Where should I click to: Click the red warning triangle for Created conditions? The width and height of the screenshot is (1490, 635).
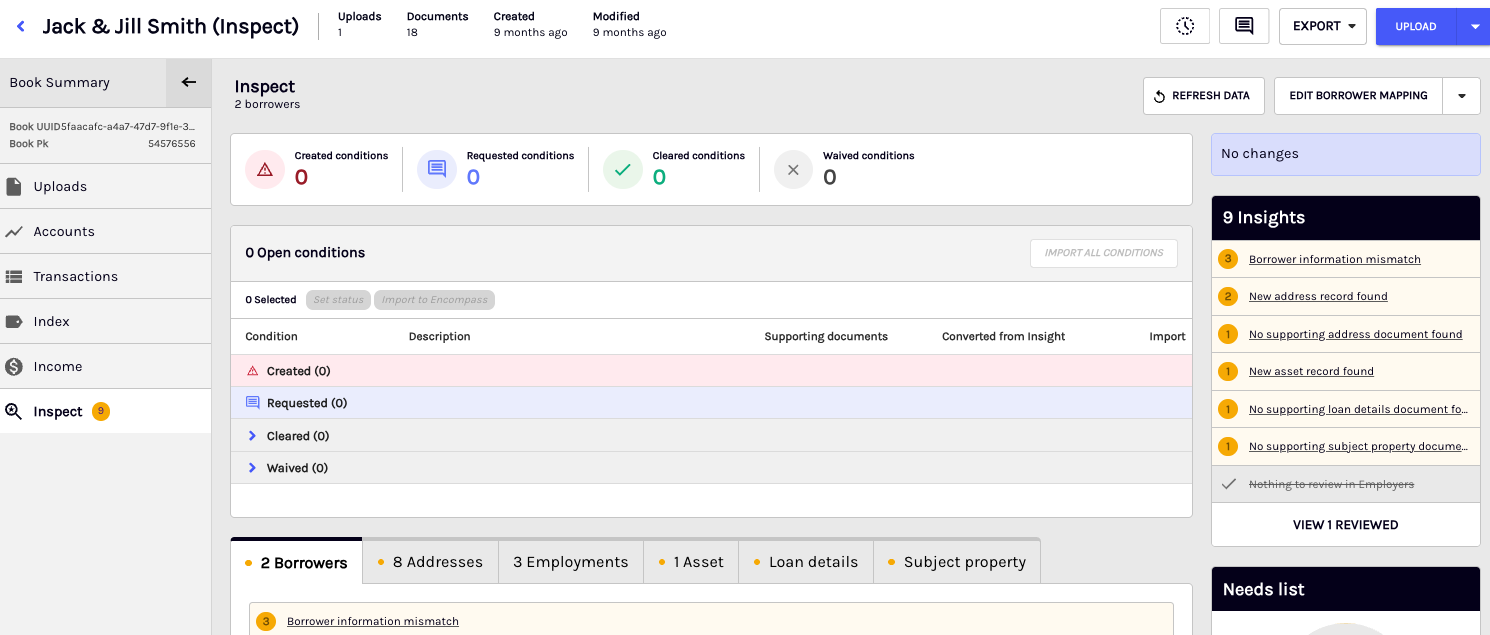265,170
